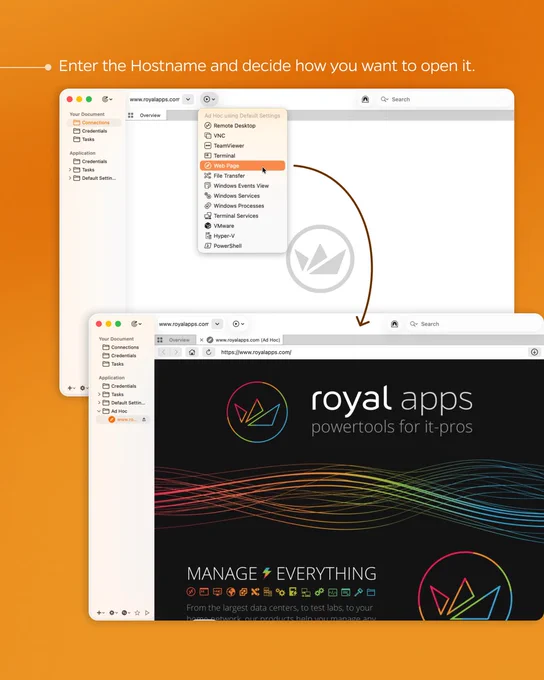Go forward in the embedded browser
The width and height of the screenshot is (544, 680).
176,352
